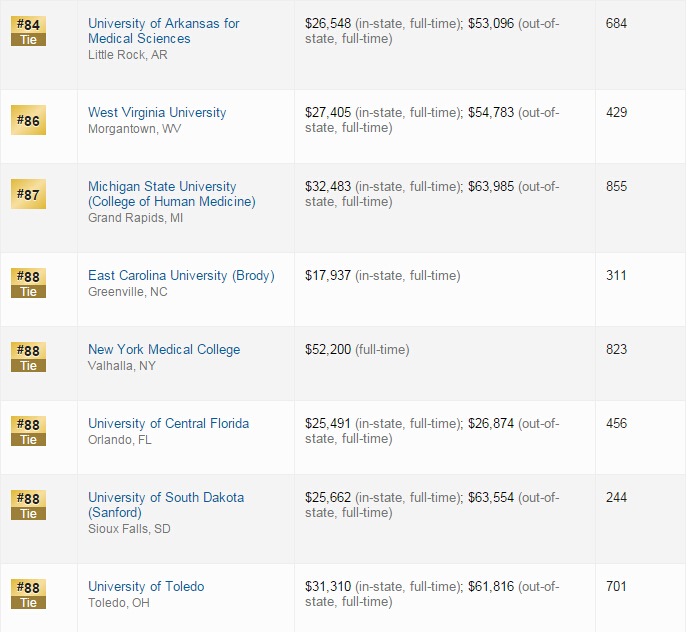This screenshot has width=686, height=632.
Task: Click the #86 rank badge
Action: click(x=28, y=120)
